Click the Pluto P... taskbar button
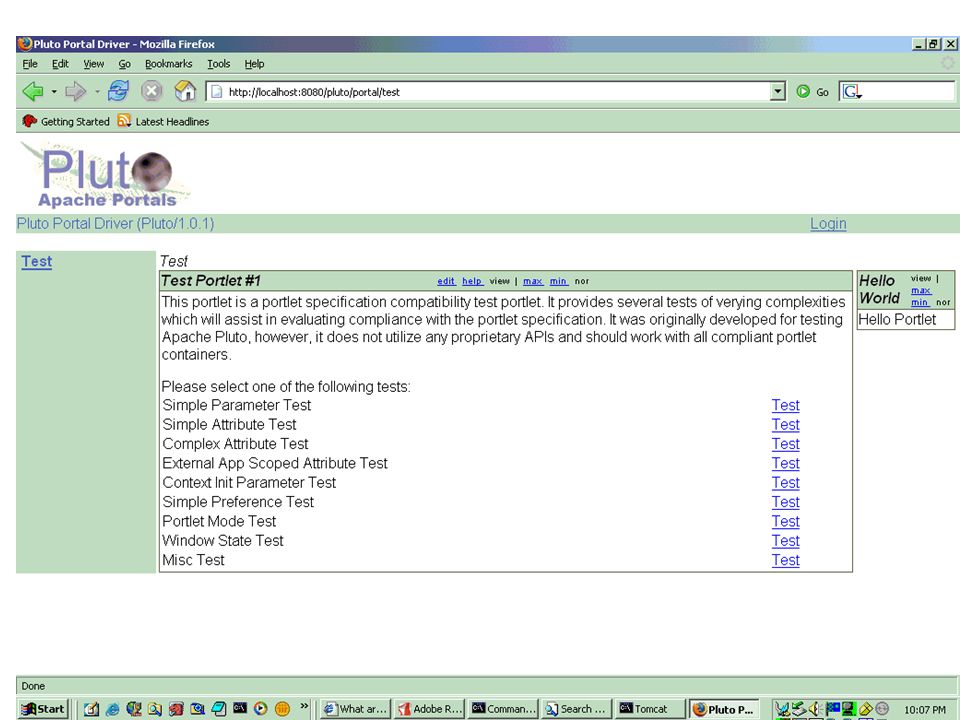The height and width of the screenshot is (720, 960). [x=724, y=709]
